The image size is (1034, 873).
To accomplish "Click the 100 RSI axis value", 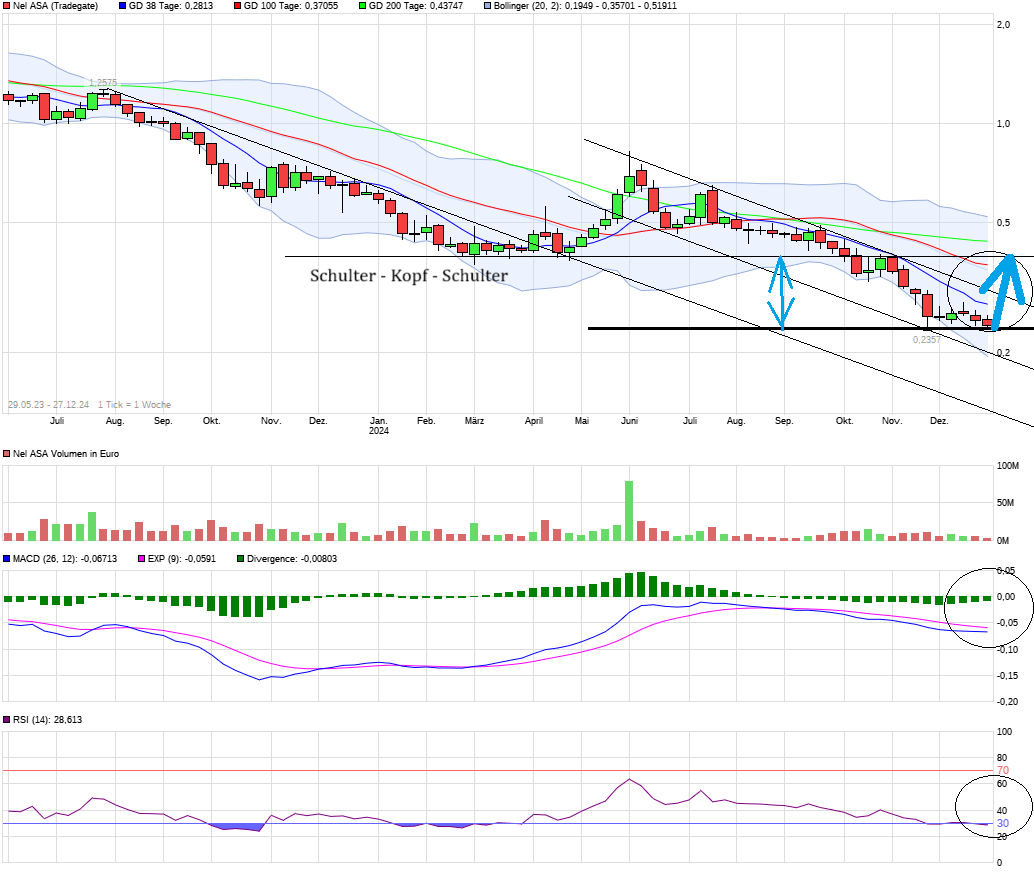I will pyautogui.click(x=1004, y=731).
